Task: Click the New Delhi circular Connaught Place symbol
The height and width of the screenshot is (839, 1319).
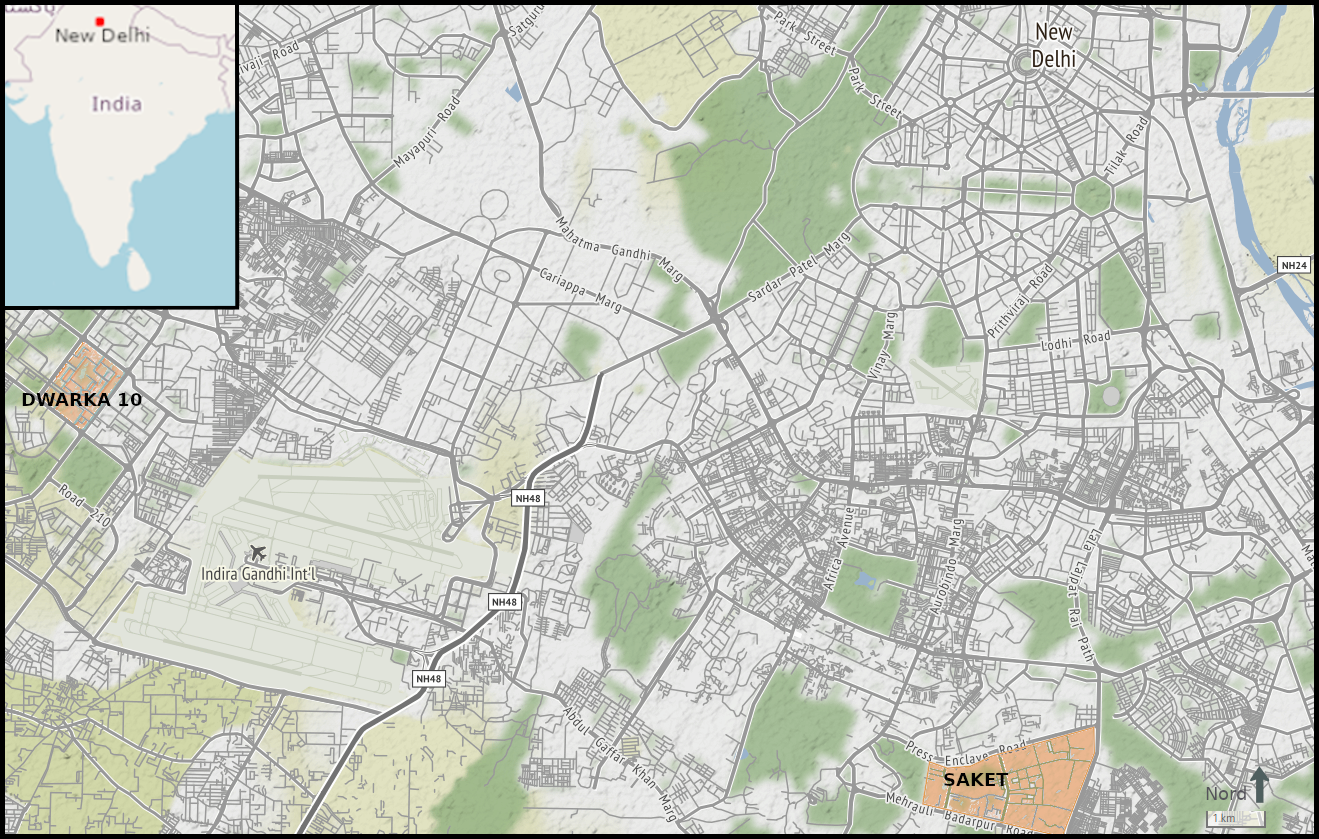Action: [x=1021, y=61]
